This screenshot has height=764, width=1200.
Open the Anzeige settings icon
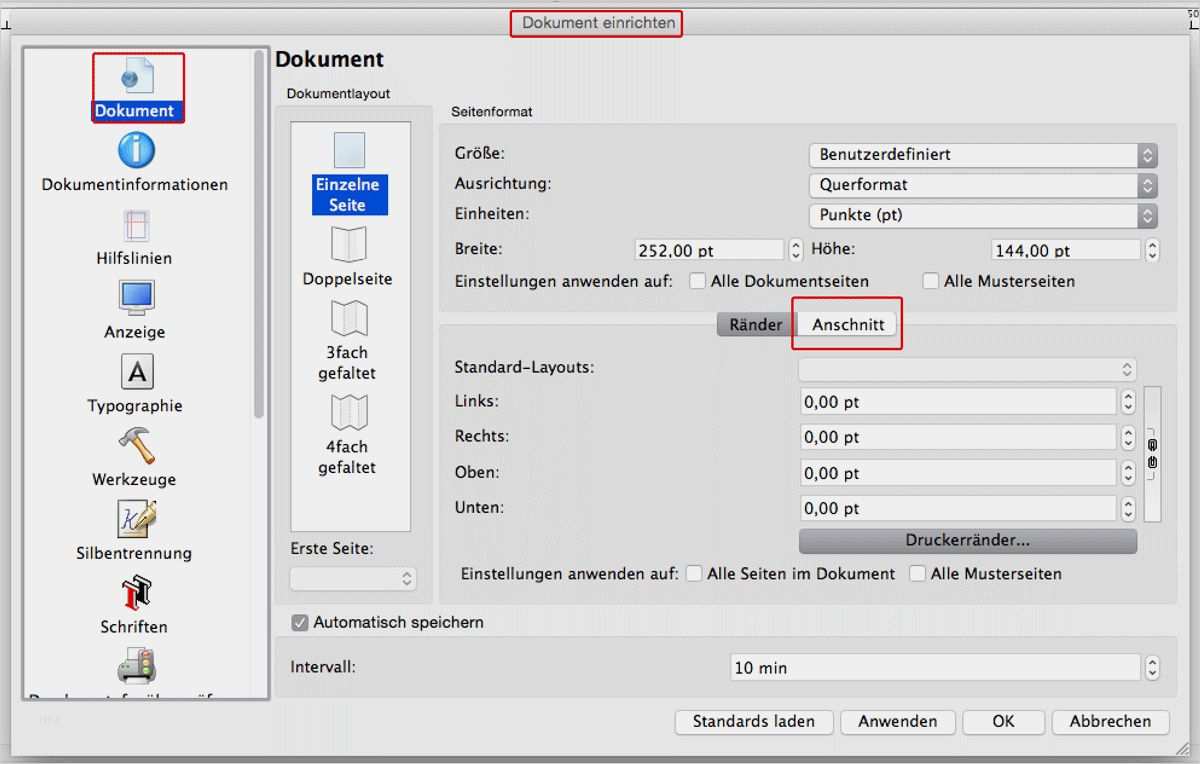(x=136, y=298)
